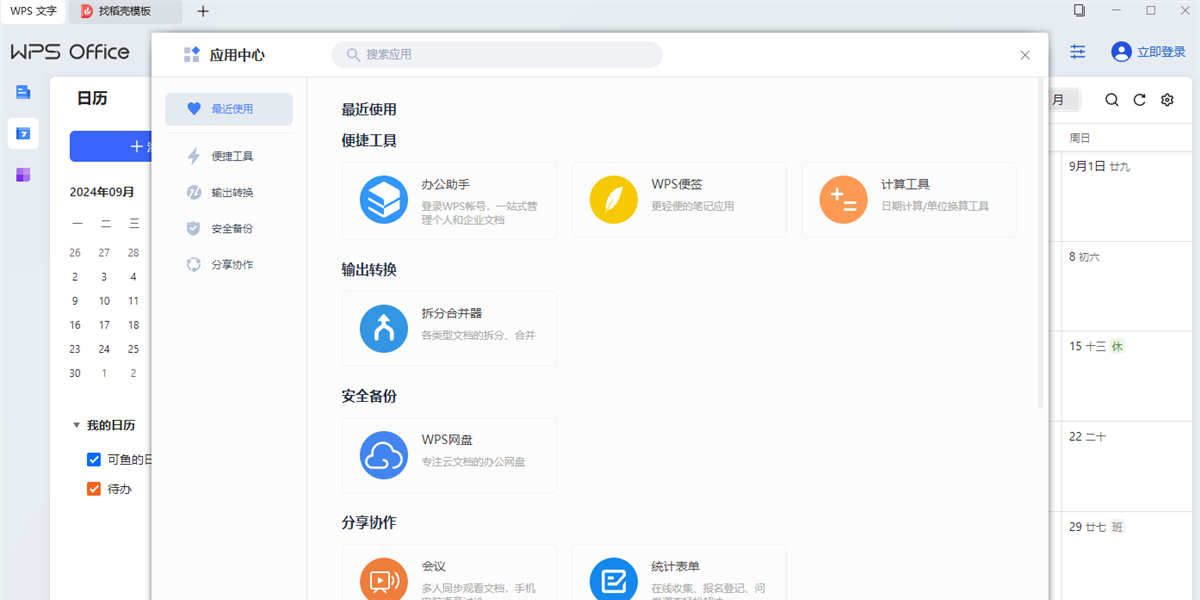
Task: Open the 办公助手 card title
Action: click(x=446, y=185)
